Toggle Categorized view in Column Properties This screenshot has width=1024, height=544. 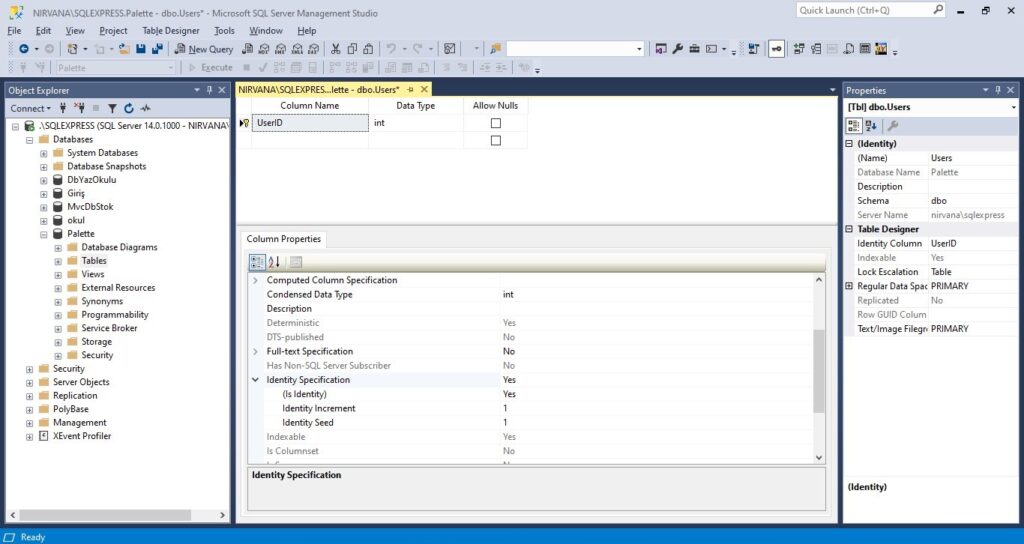(x=257, y=262)
